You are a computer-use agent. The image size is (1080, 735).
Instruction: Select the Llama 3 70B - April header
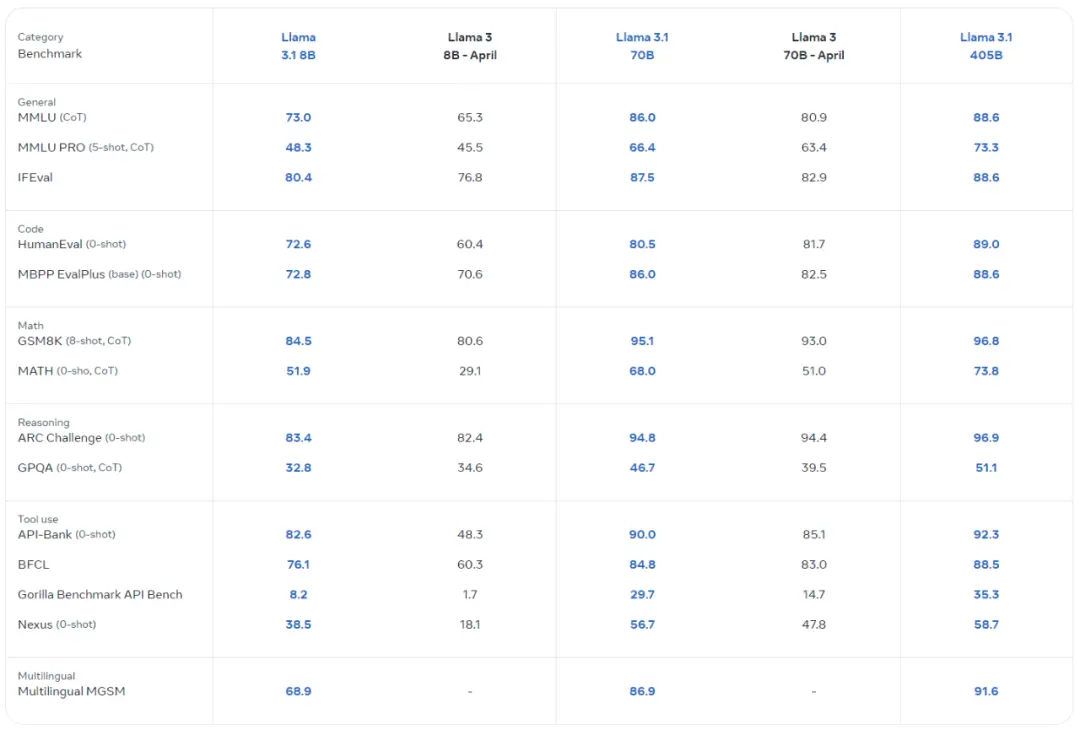pos(813,46)
